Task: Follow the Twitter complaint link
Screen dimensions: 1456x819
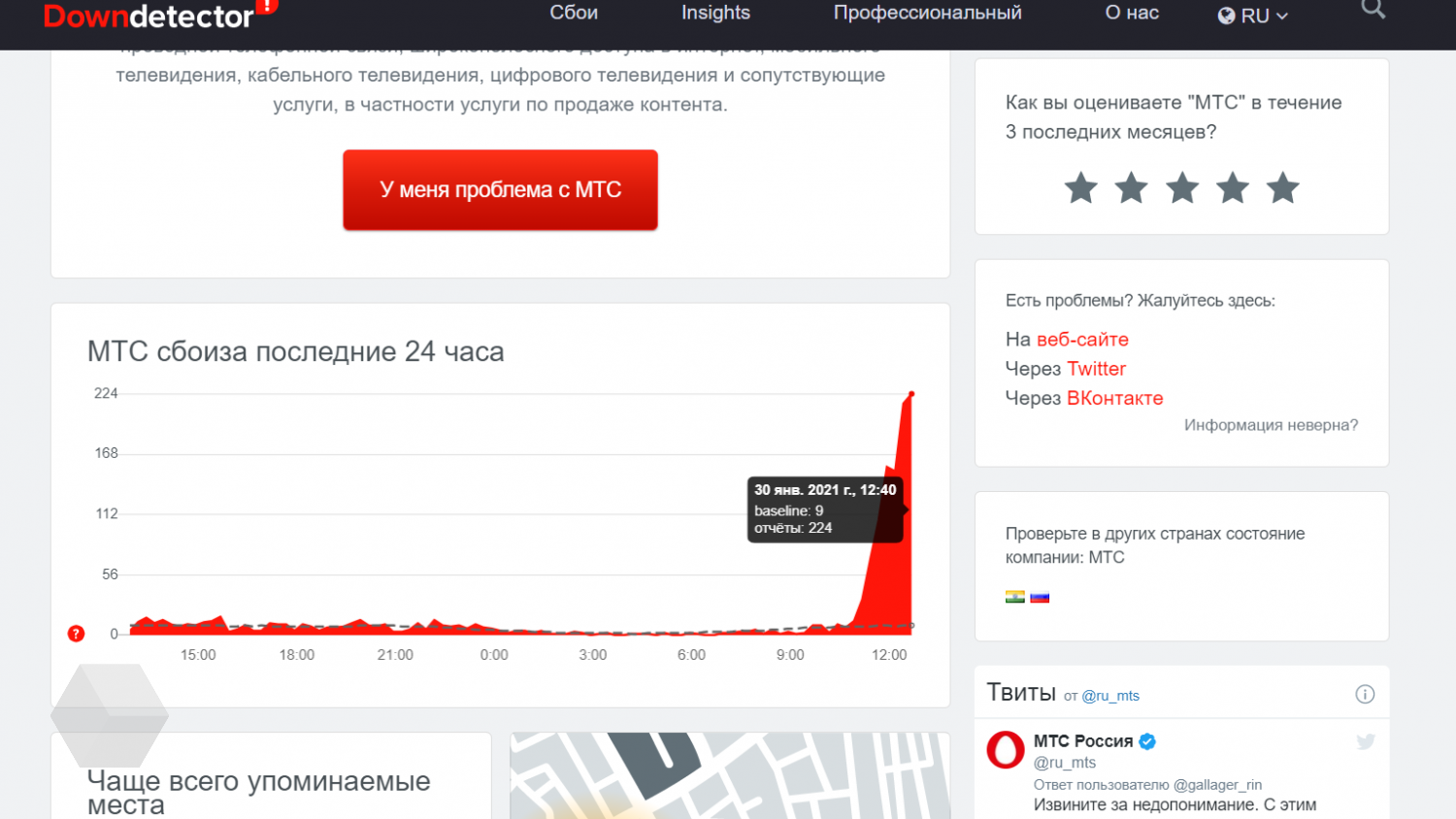Action: pyautogui.click(x=1096, y=369)
